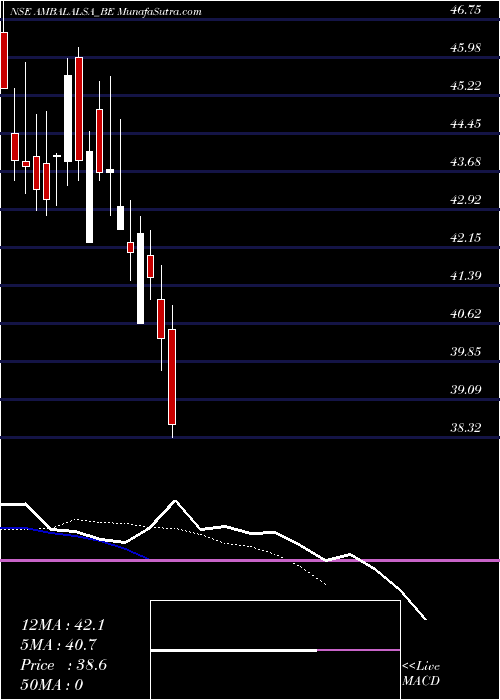This screenshot has width=500, height=700.
Task: Click the 43.68 price axis label
Action: coord(466,162)
